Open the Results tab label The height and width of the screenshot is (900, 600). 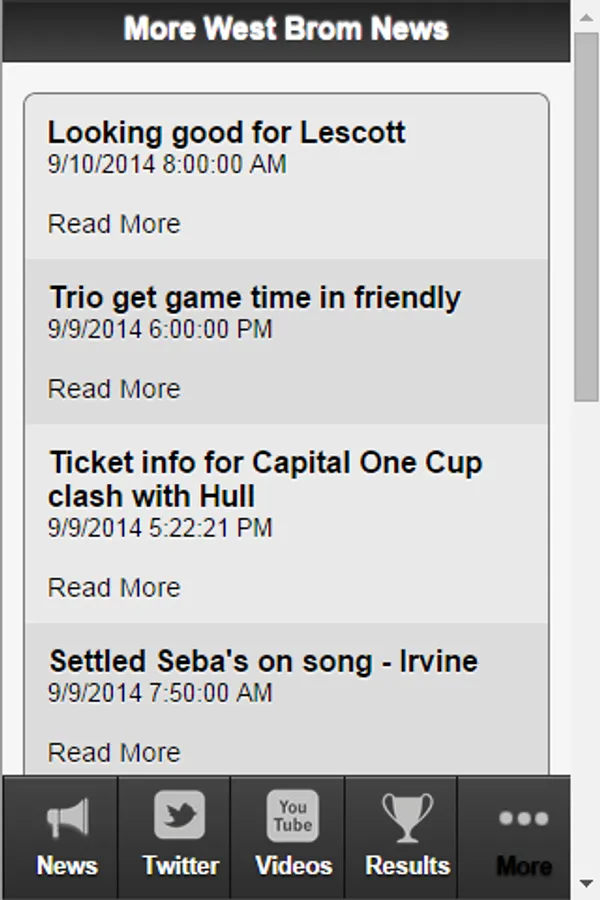tap(407, 865)
